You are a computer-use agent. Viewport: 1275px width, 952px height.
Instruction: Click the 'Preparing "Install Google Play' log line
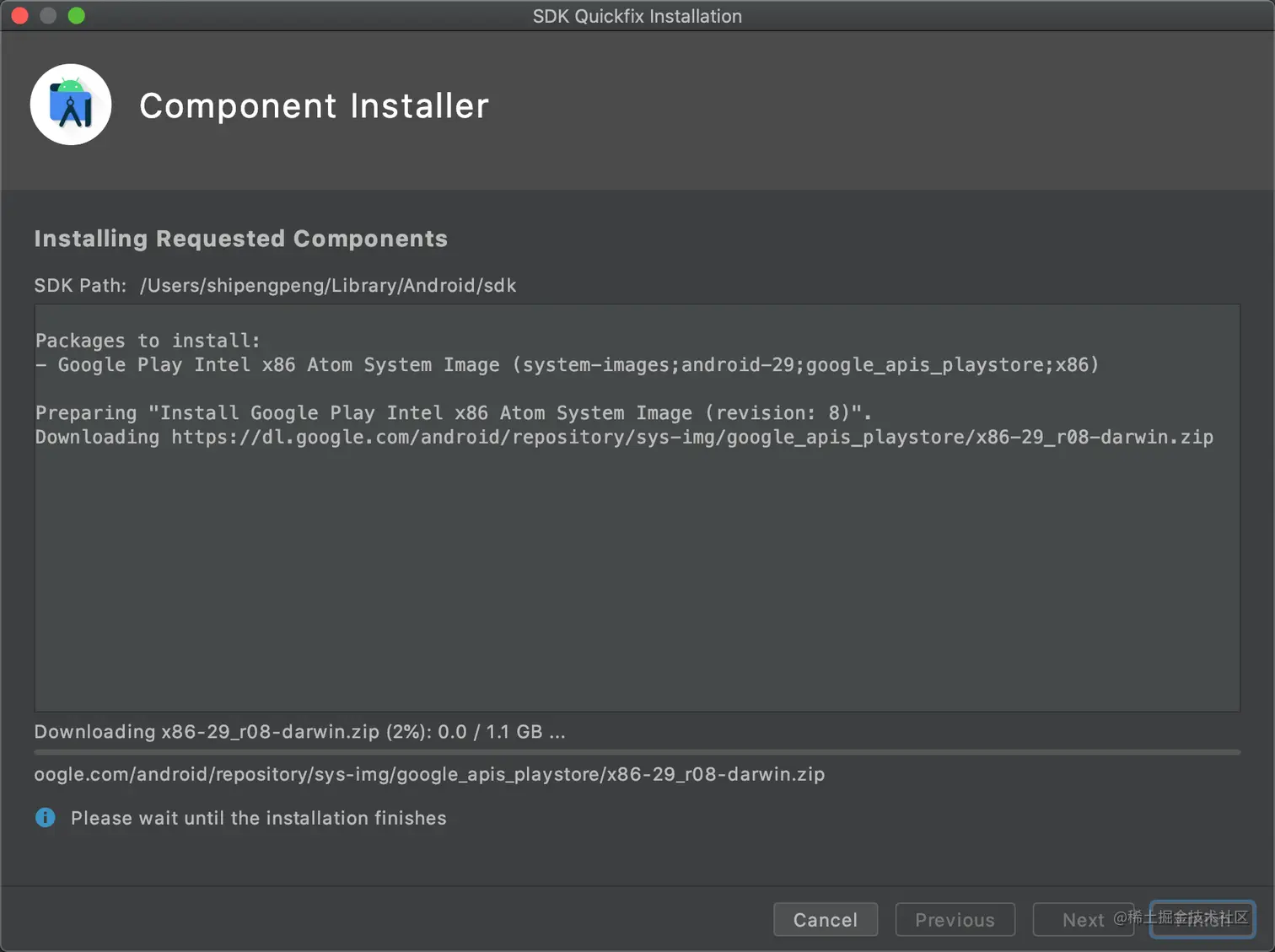pyautogui.click(x=454, y=413)
